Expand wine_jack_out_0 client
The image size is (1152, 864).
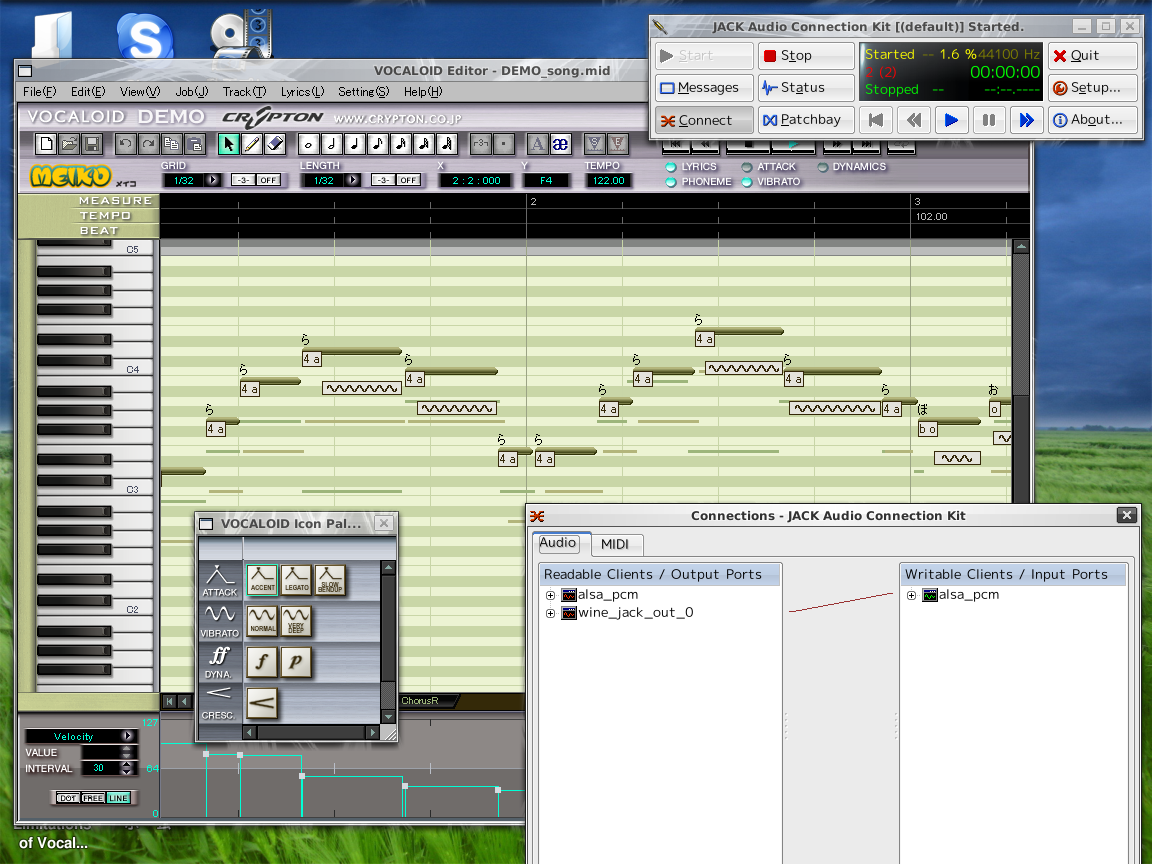tap(550, 613)
